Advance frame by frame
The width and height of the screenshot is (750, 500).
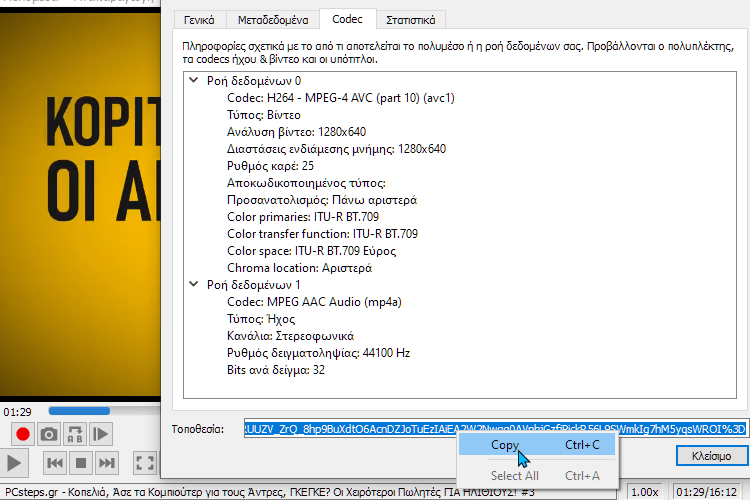coord(101,434)
